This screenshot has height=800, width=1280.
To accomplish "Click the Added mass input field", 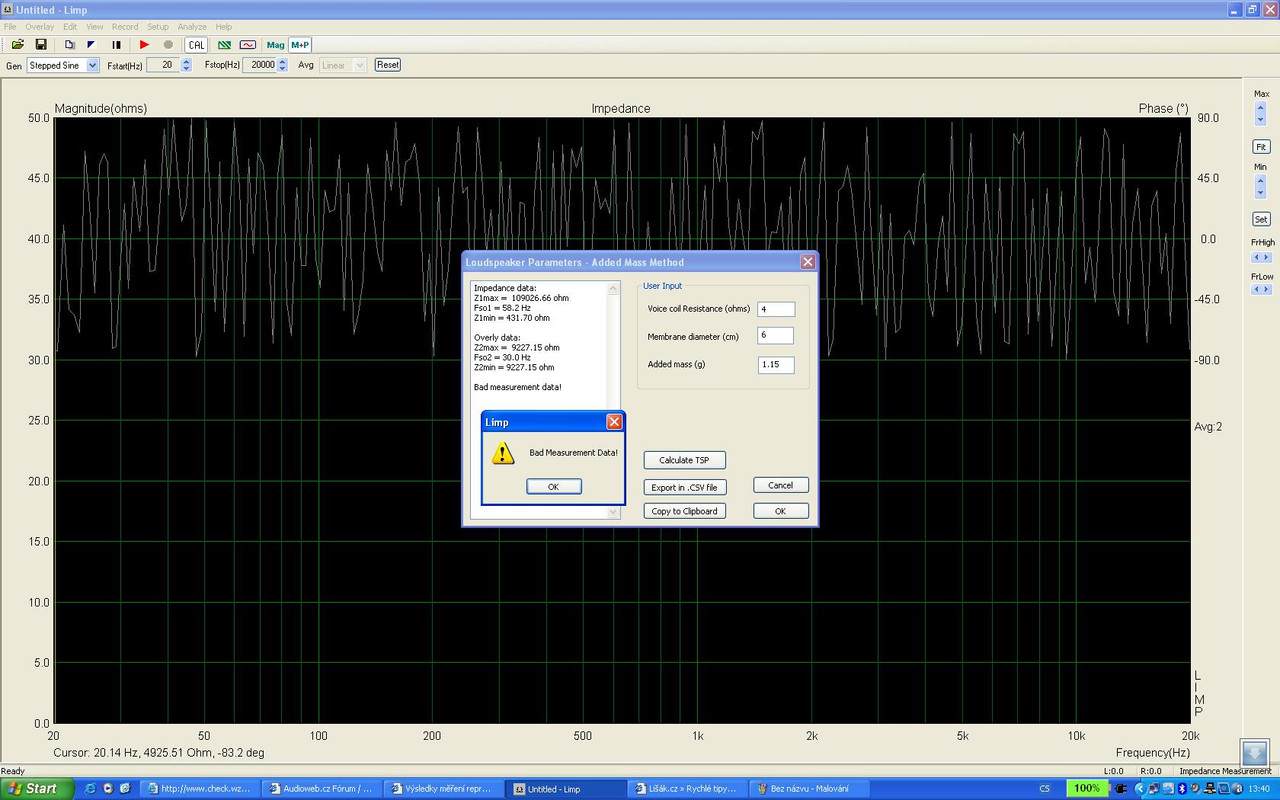I will (x=776, y=365).
